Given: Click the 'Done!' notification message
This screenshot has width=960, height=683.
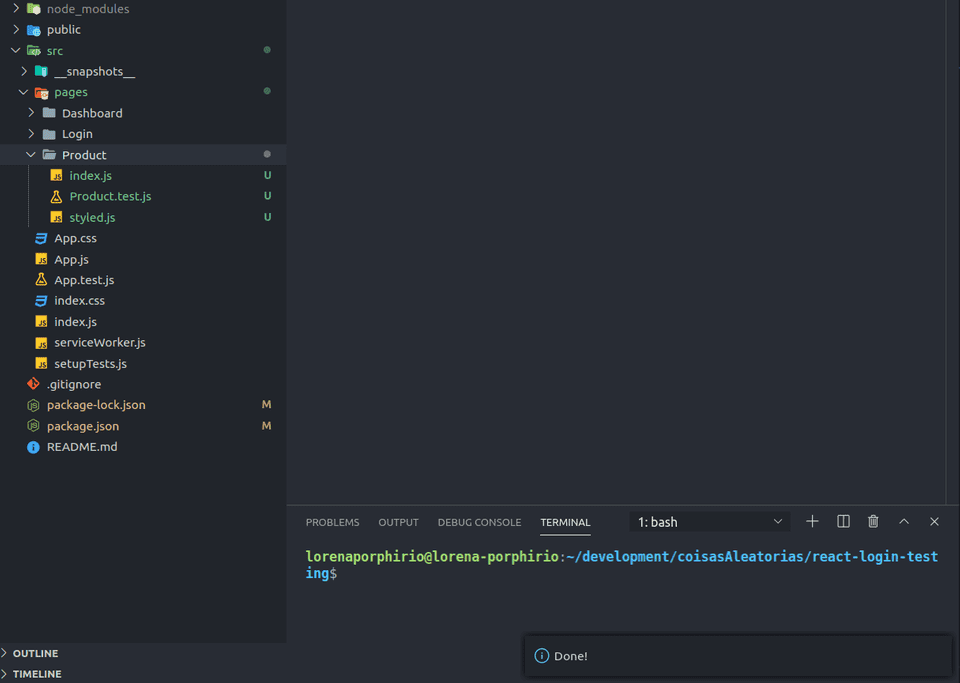Looking at the screenshot, I should pyautogui.click(x=571, y=657).
